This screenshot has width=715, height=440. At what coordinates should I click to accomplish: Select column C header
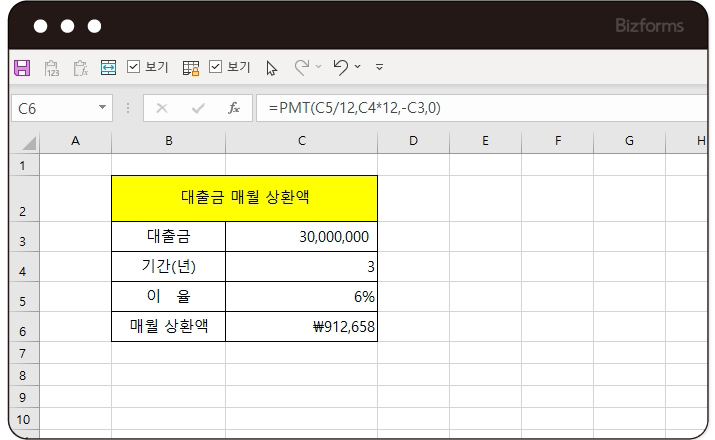tap(301, 141)
